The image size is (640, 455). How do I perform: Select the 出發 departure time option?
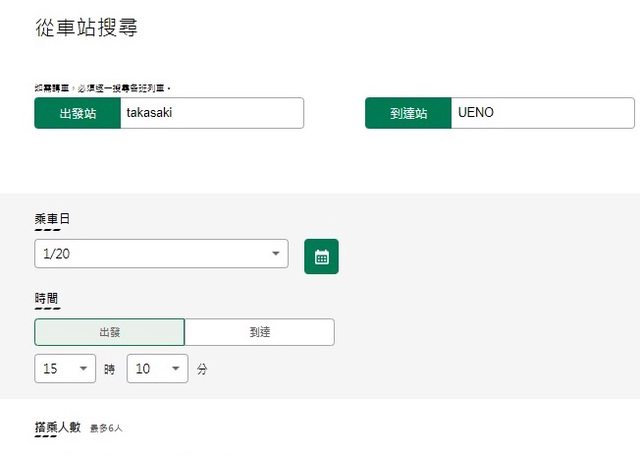point(109,332)
